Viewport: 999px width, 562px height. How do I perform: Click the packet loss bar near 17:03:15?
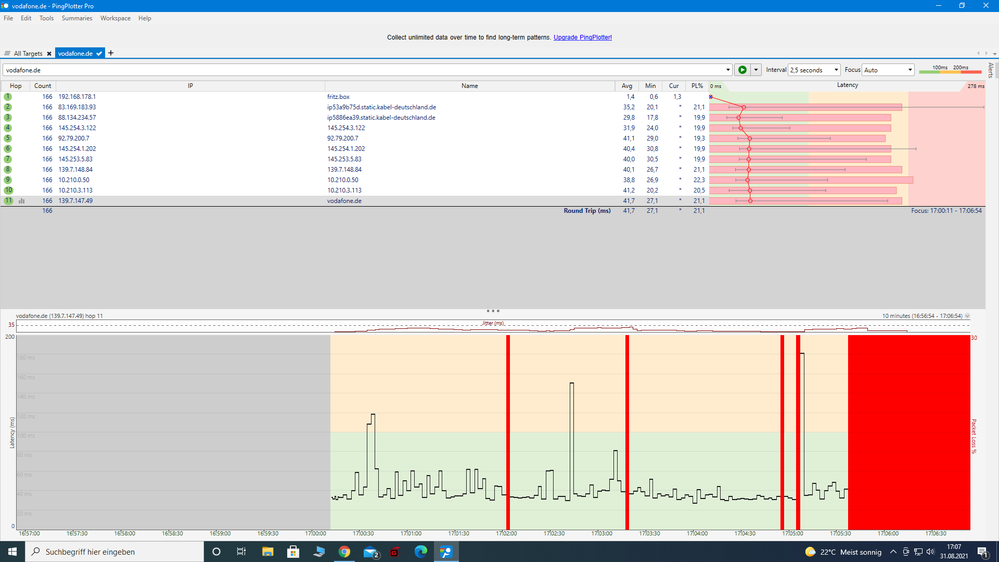(x=627, y=432)
